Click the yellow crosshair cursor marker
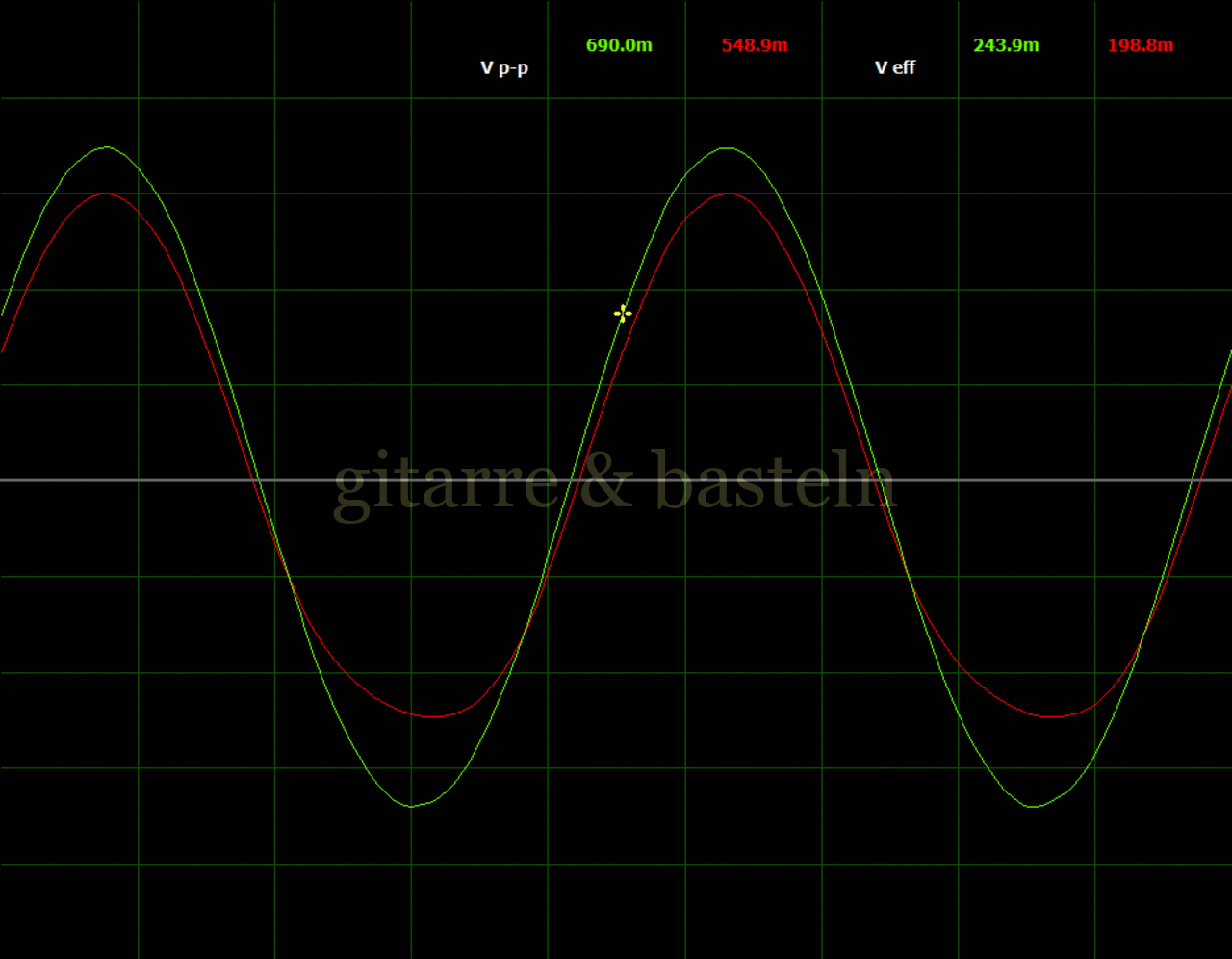This screenshot has width=1232, height=959. coord(623,313)
